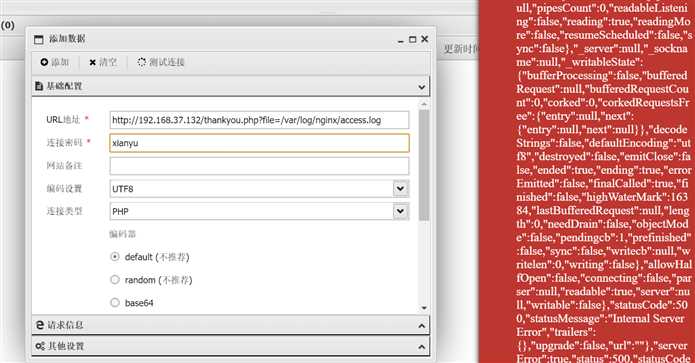The height and width of the screenshot is (363, 695).
Task: Open the PHP connection type dropdown
Action: coord(400,211)
